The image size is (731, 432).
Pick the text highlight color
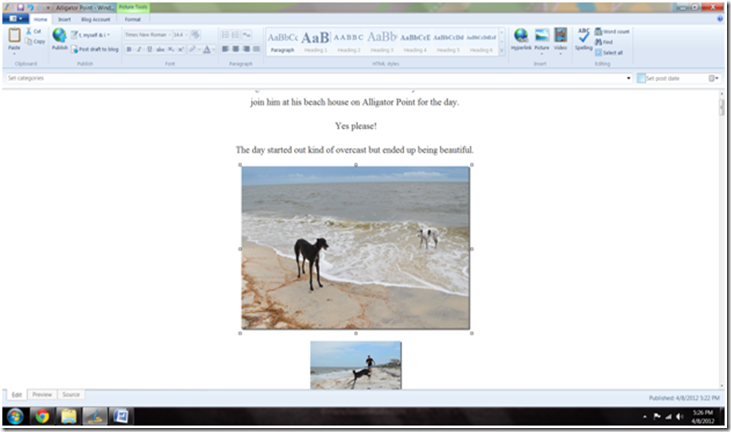coord(193,49)
